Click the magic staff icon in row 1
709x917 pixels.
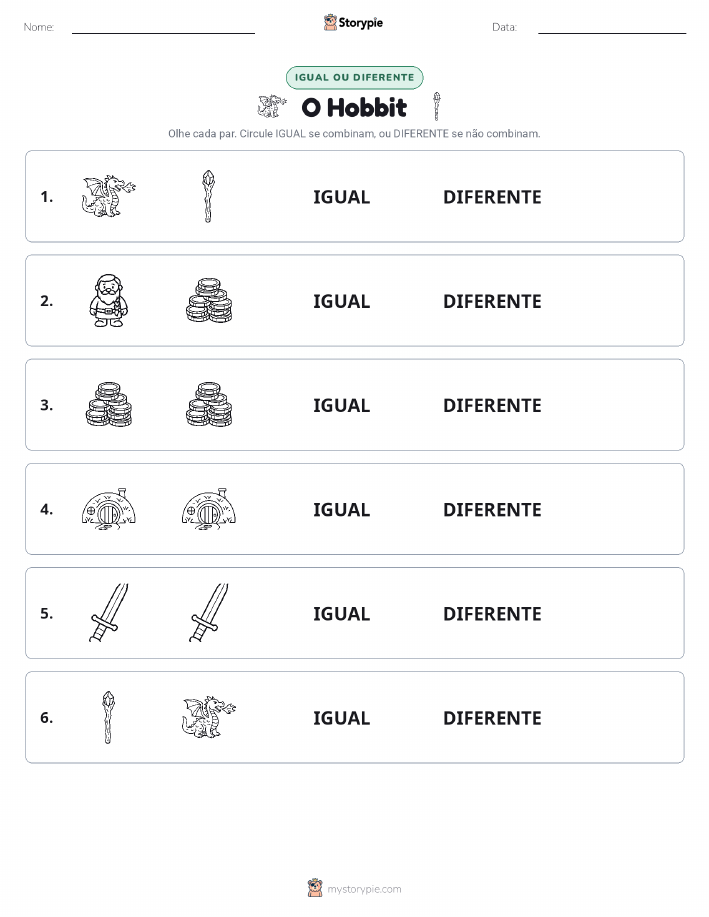click(208, 196)
